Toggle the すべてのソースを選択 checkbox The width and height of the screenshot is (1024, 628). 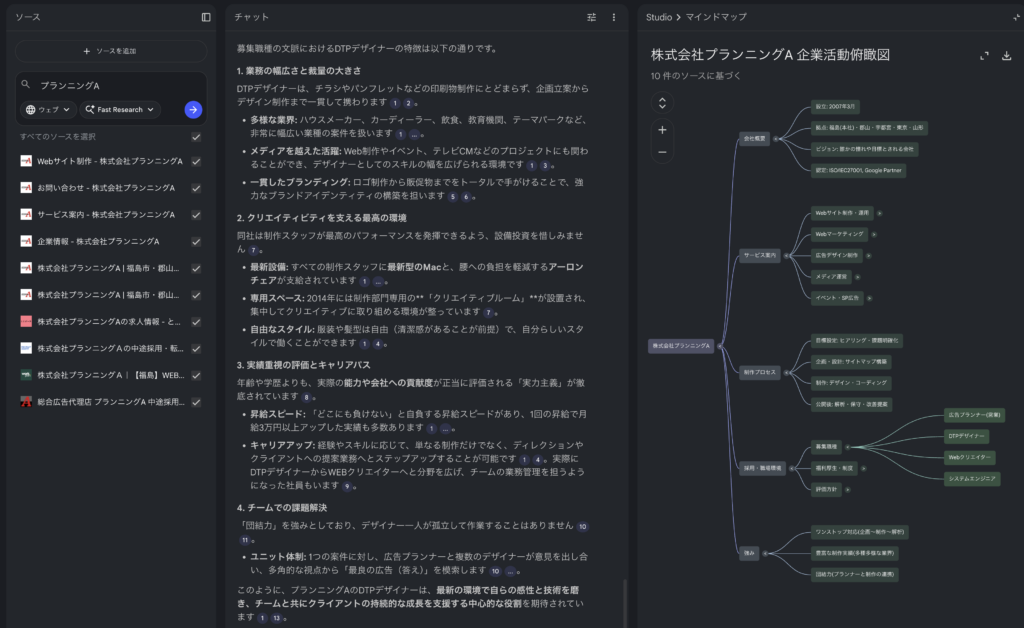[x=196, y=137]
